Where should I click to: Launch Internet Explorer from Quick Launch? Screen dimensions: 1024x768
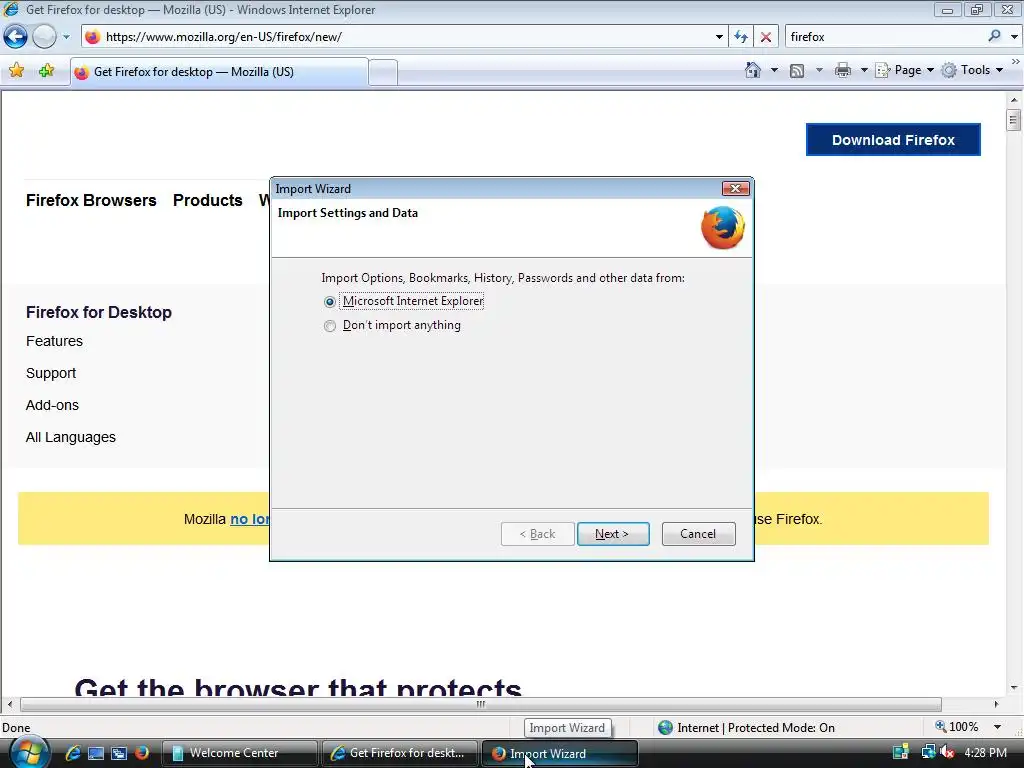73,753
